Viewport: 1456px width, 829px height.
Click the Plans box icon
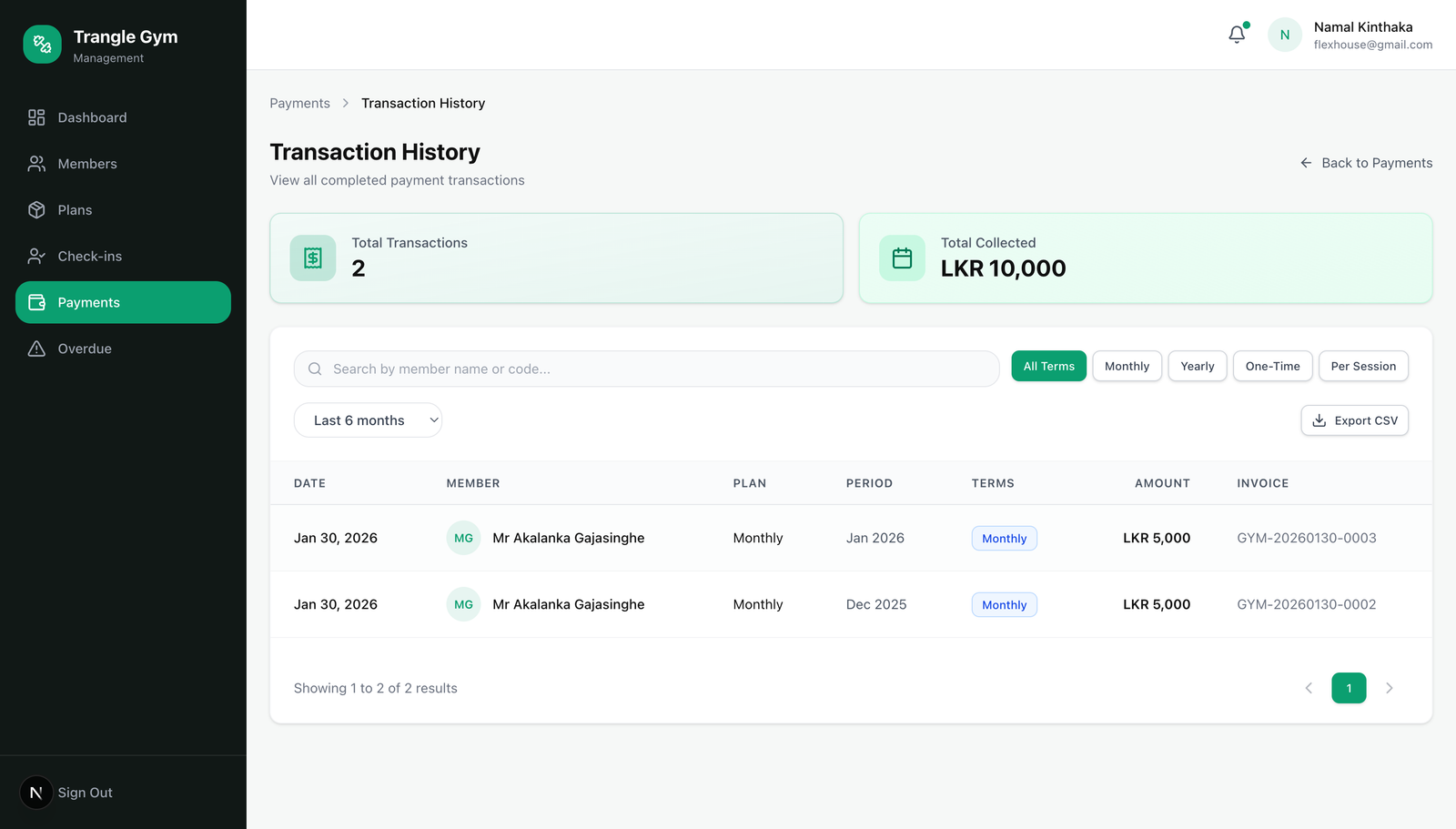pyautogui.click(x=36, y=210)
